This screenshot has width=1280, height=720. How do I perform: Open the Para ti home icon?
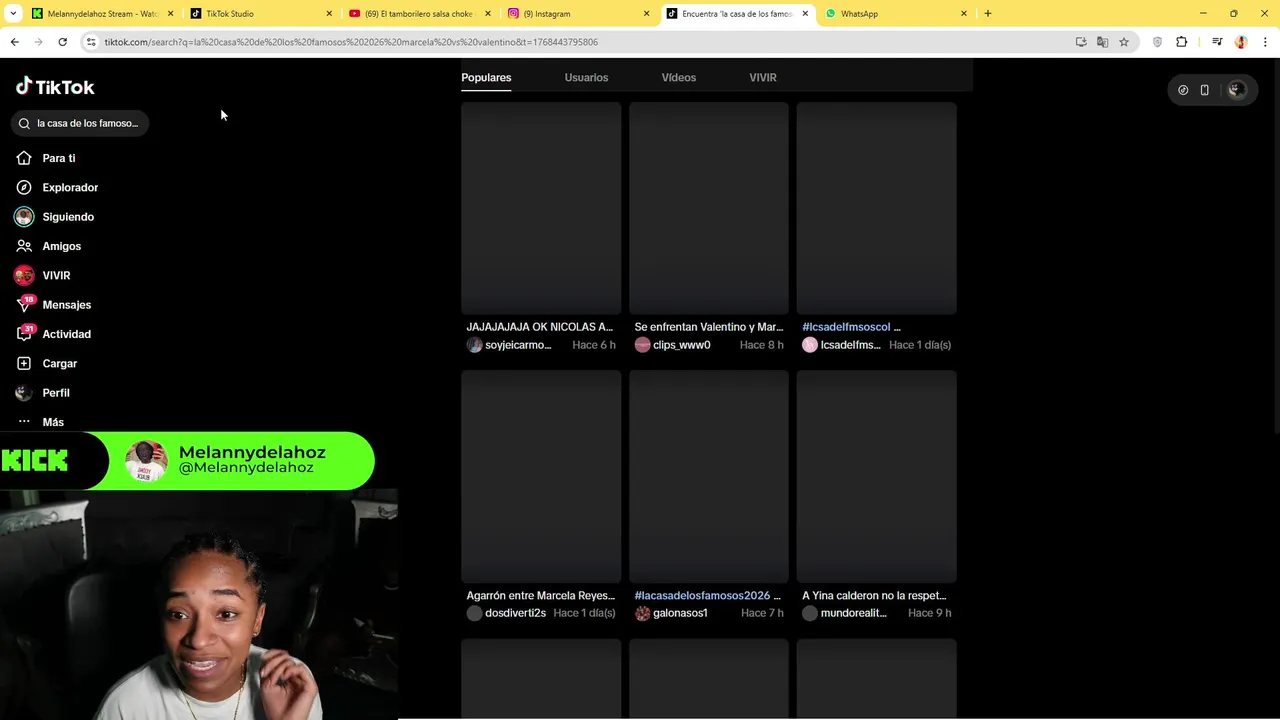click(x=24, y=158)
